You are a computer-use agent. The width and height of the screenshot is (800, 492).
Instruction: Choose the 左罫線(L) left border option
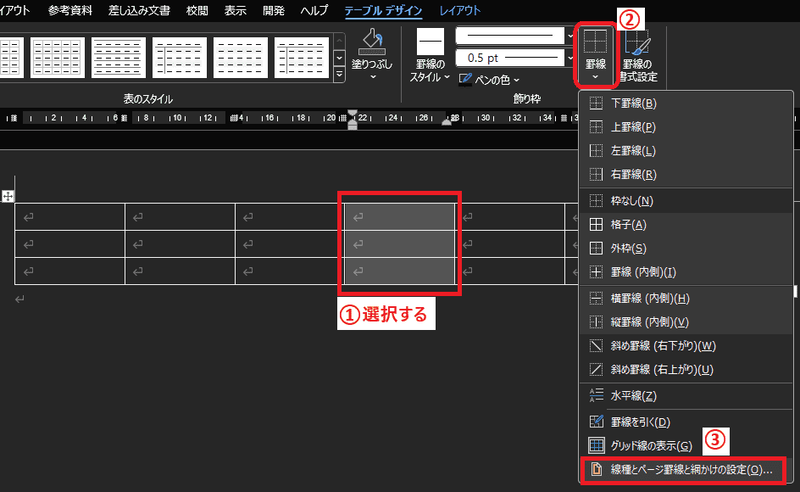686,151
